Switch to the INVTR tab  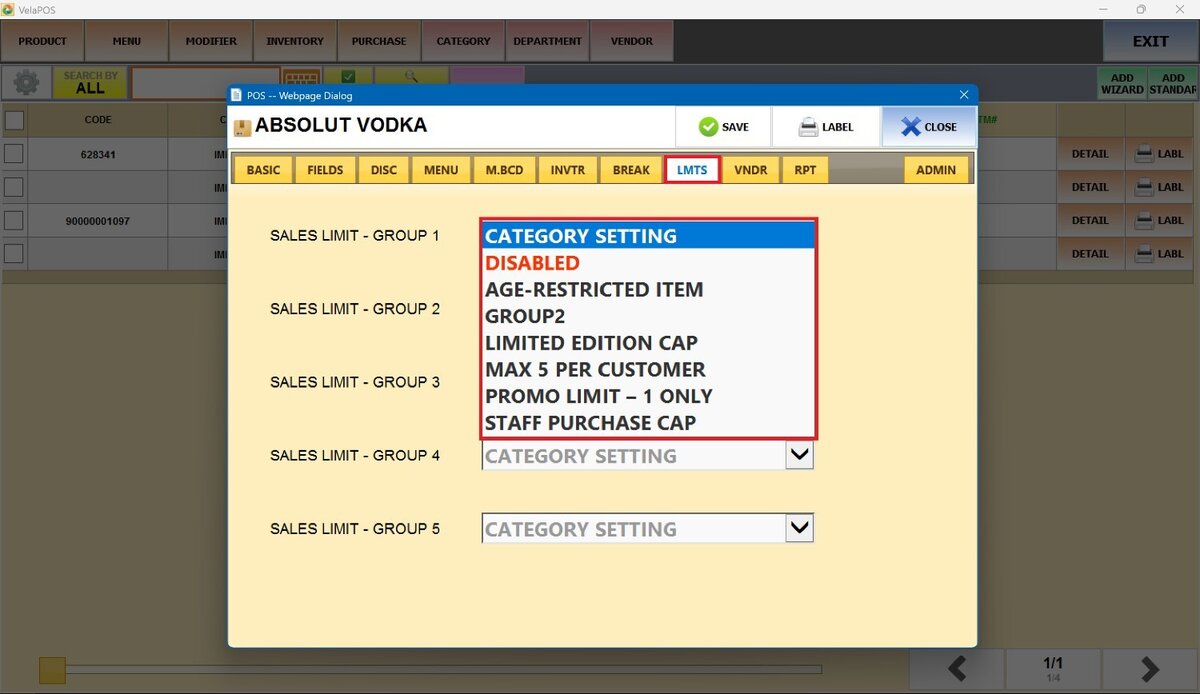[x=568, y=170]
